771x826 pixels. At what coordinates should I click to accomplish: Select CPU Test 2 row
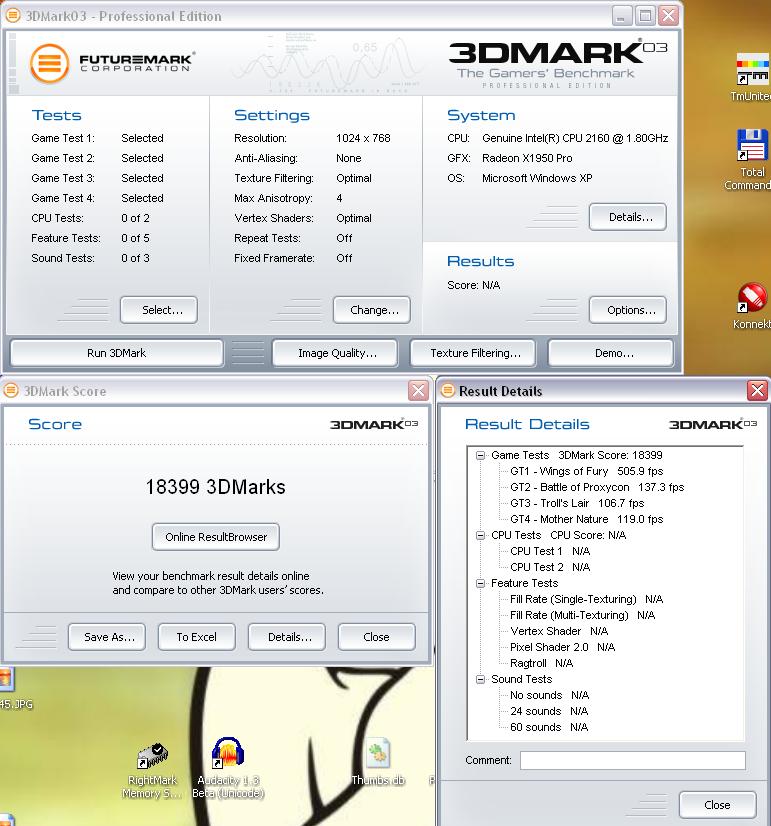(550, 567)
